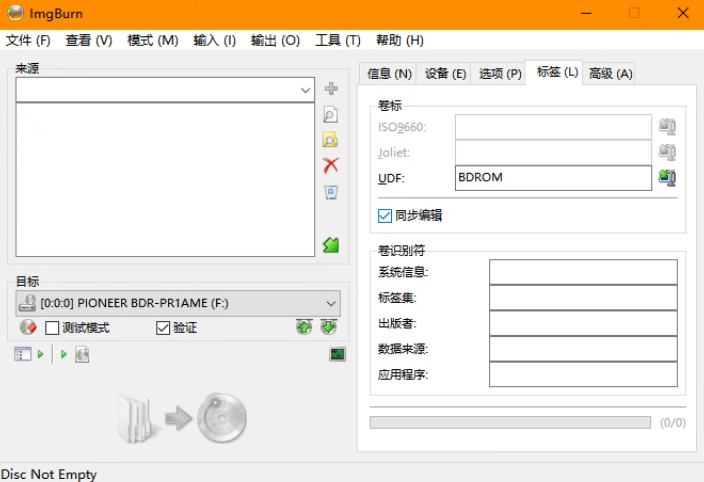Open the 输入 (I) menu
This screenshot has height=482, width=704.
point(214,40)
